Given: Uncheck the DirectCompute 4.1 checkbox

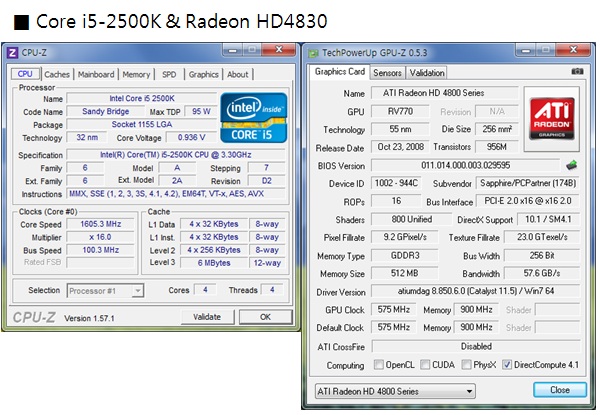Looking at the screenshot, I should click(x=507, y=365).
